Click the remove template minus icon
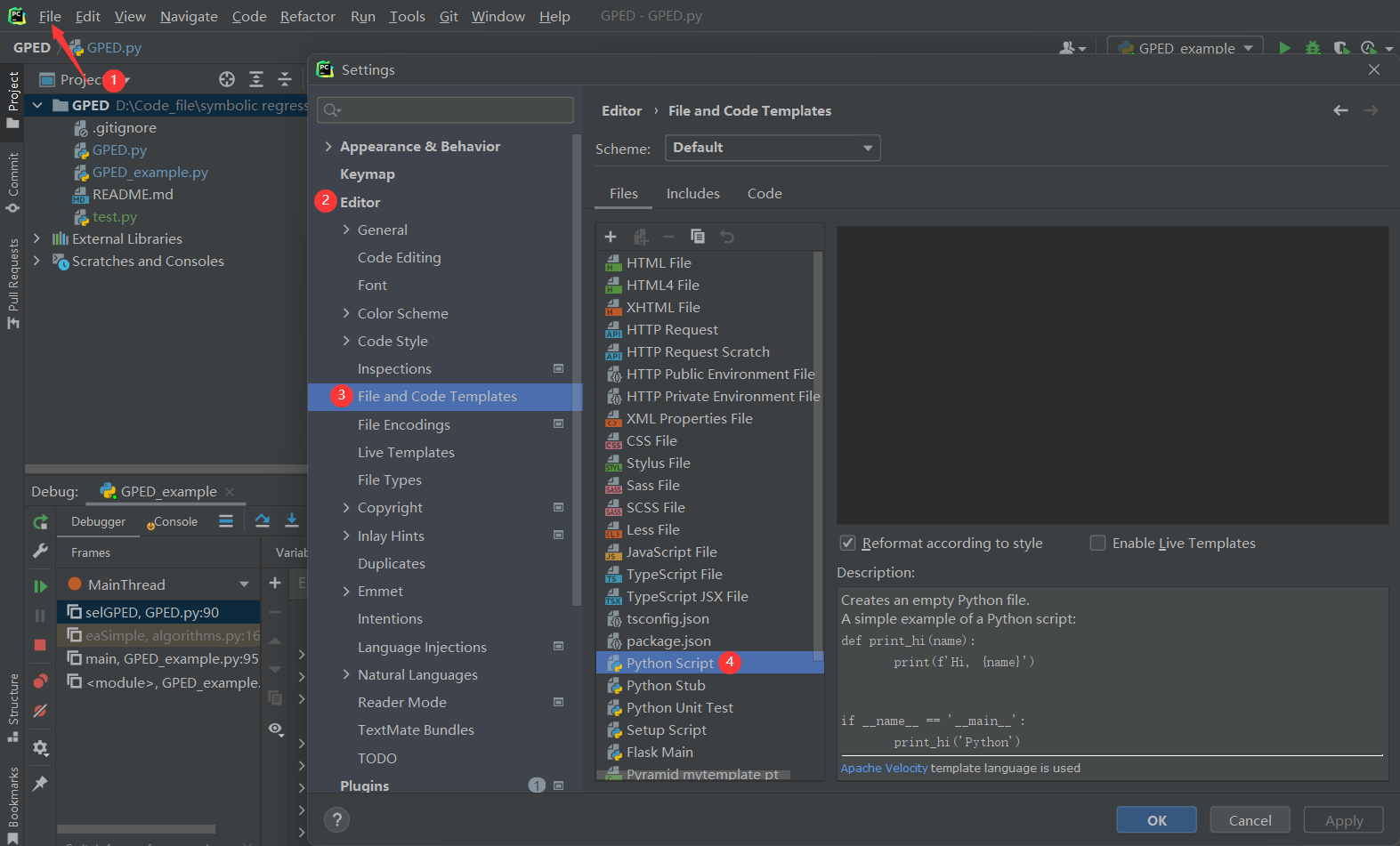This screenshot has height=846, width=1400. click(x=668, y=237)
